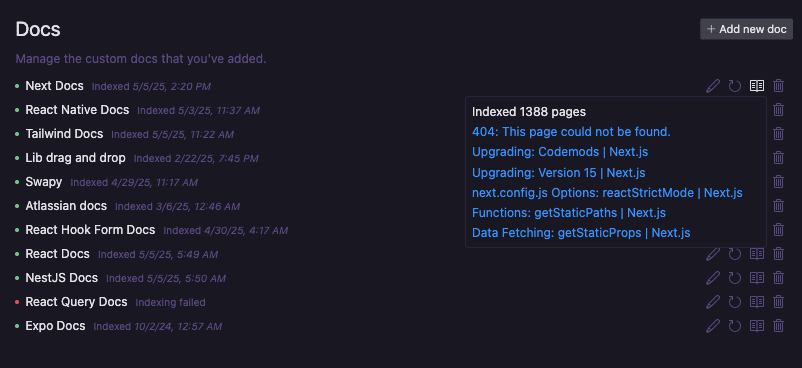Edit React Docs with the pencil icon
The image size is (802, 368).
tap(712, 254)
